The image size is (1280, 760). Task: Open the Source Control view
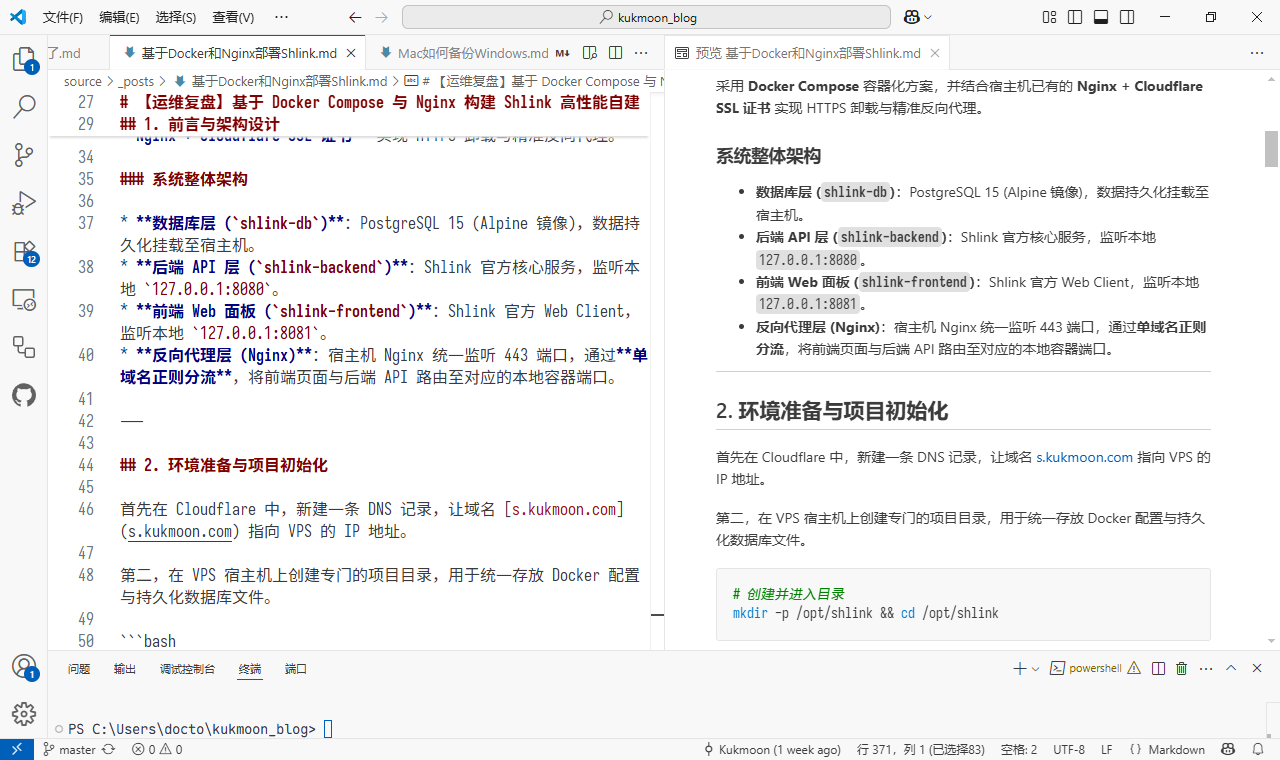pos(24,154)
